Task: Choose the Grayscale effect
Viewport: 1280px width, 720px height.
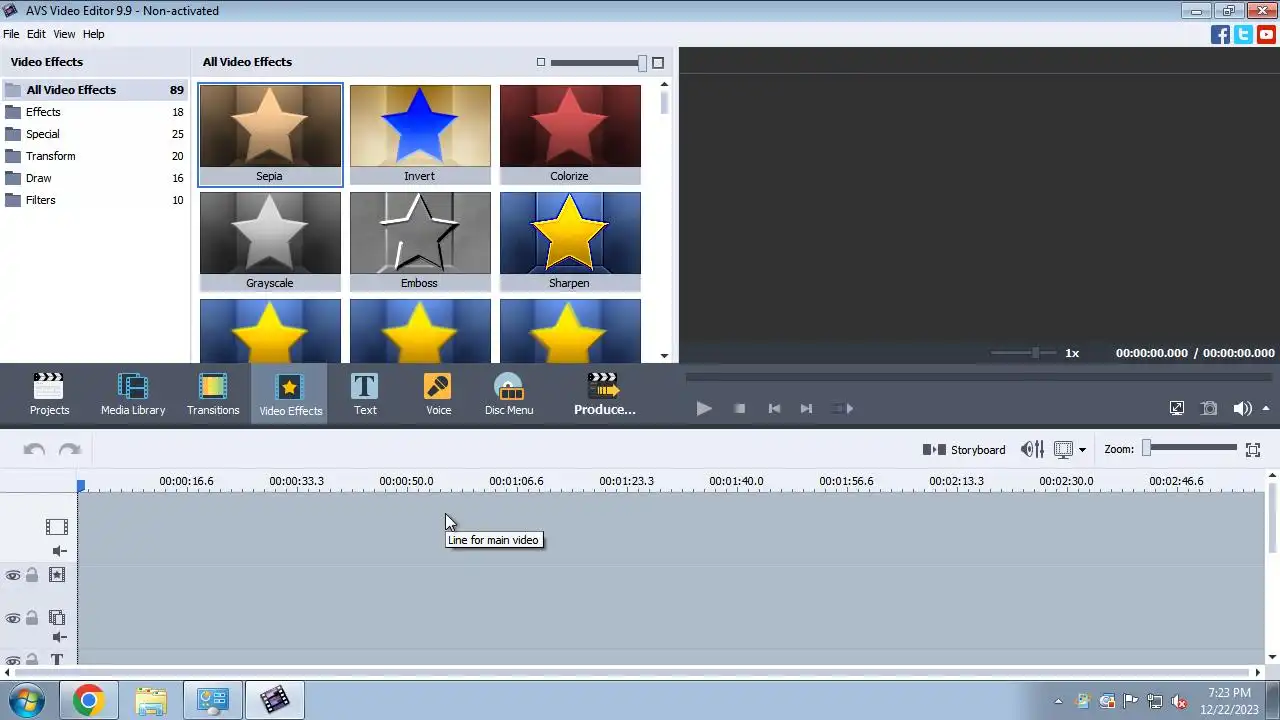Action: 270,241
